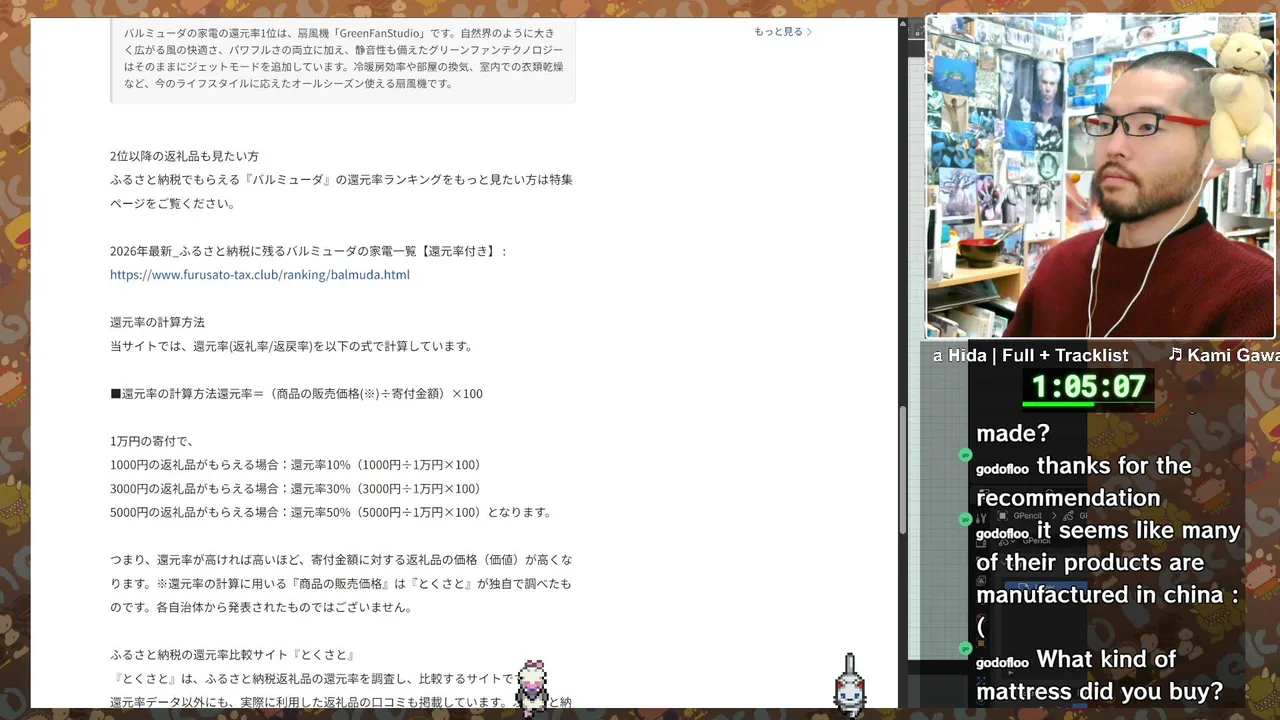Click the line '当サイトでは、還元率(返礼率/返戻率)'

click(291, 347)
